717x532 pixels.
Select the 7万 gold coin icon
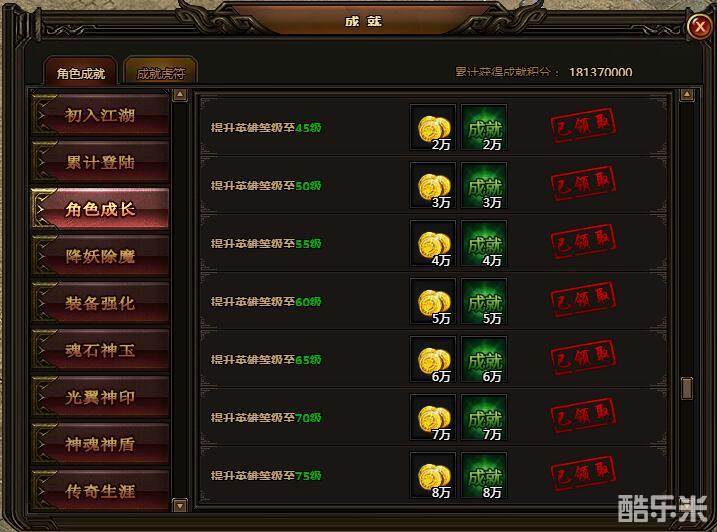[433, 418]
